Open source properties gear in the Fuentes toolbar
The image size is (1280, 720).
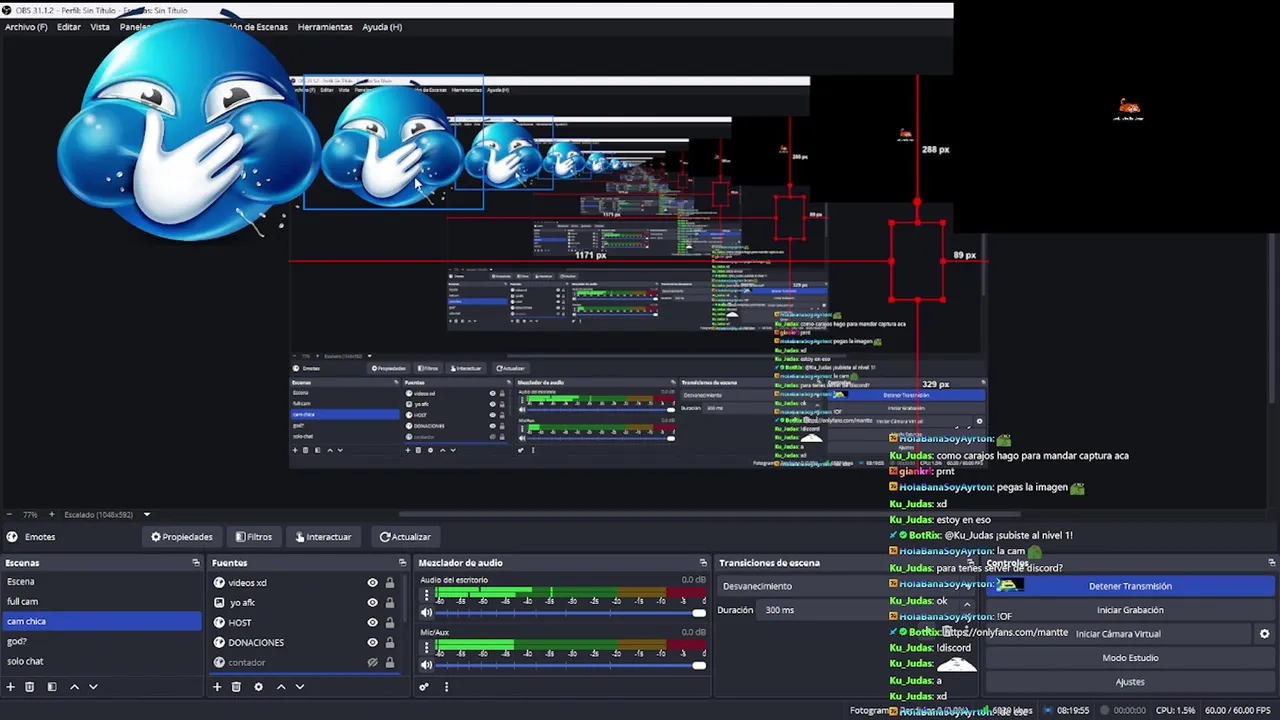click(x=258, y=687)
